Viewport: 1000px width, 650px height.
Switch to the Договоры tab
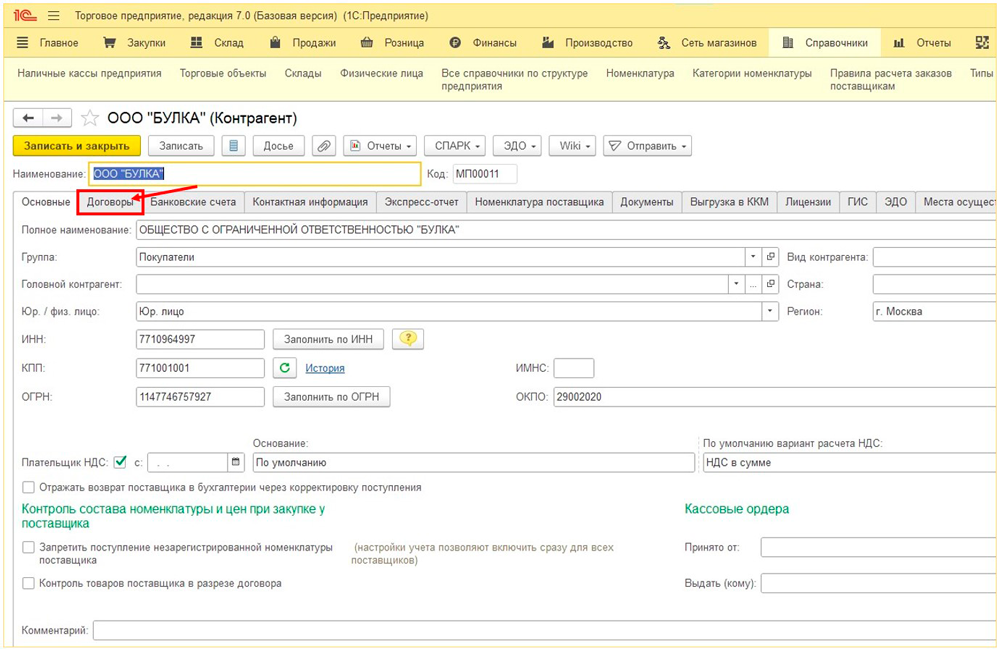coord(110,202)
